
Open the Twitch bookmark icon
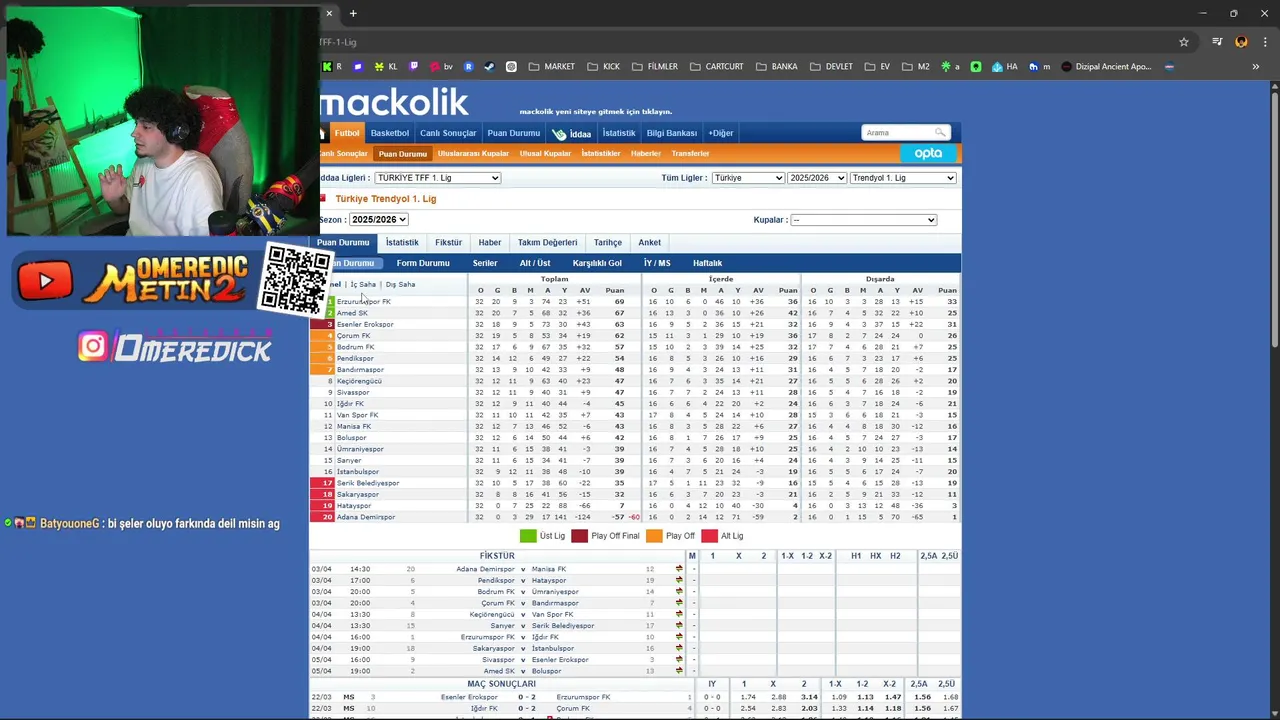[414, 67]
